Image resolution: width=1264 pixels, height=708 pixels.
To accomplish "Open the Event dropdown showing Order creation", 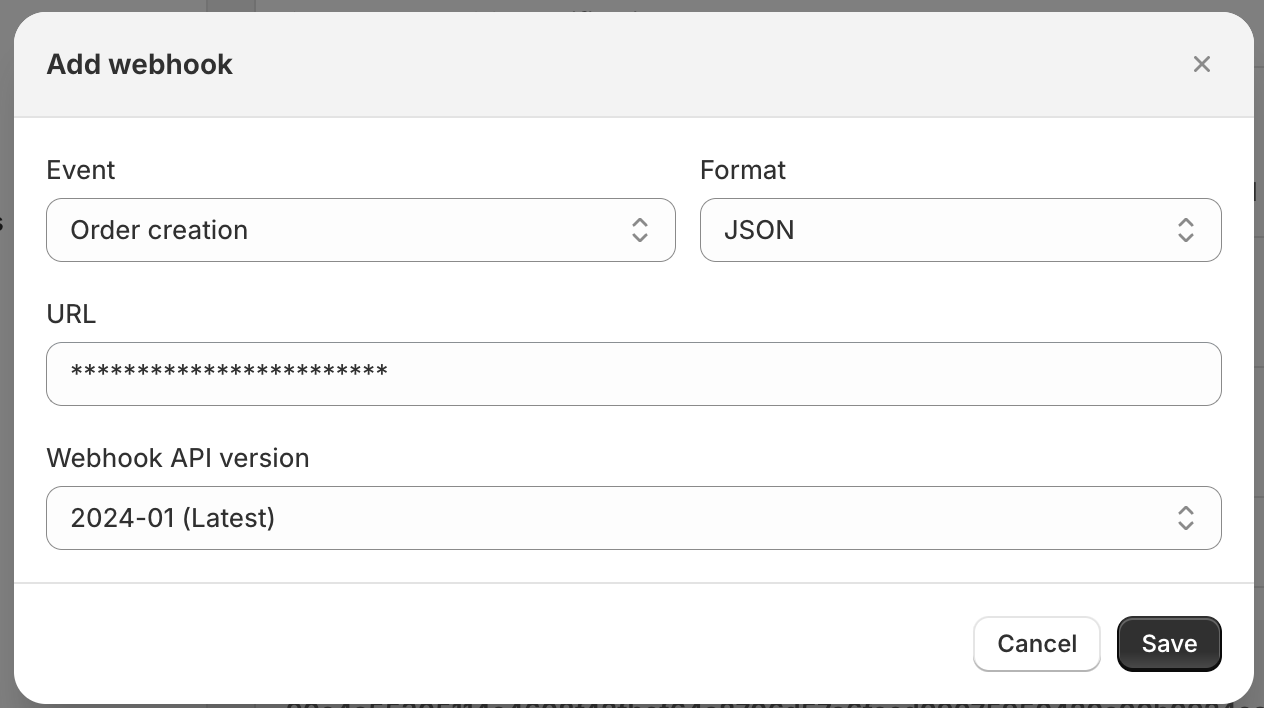I will (x=360, y=230).
